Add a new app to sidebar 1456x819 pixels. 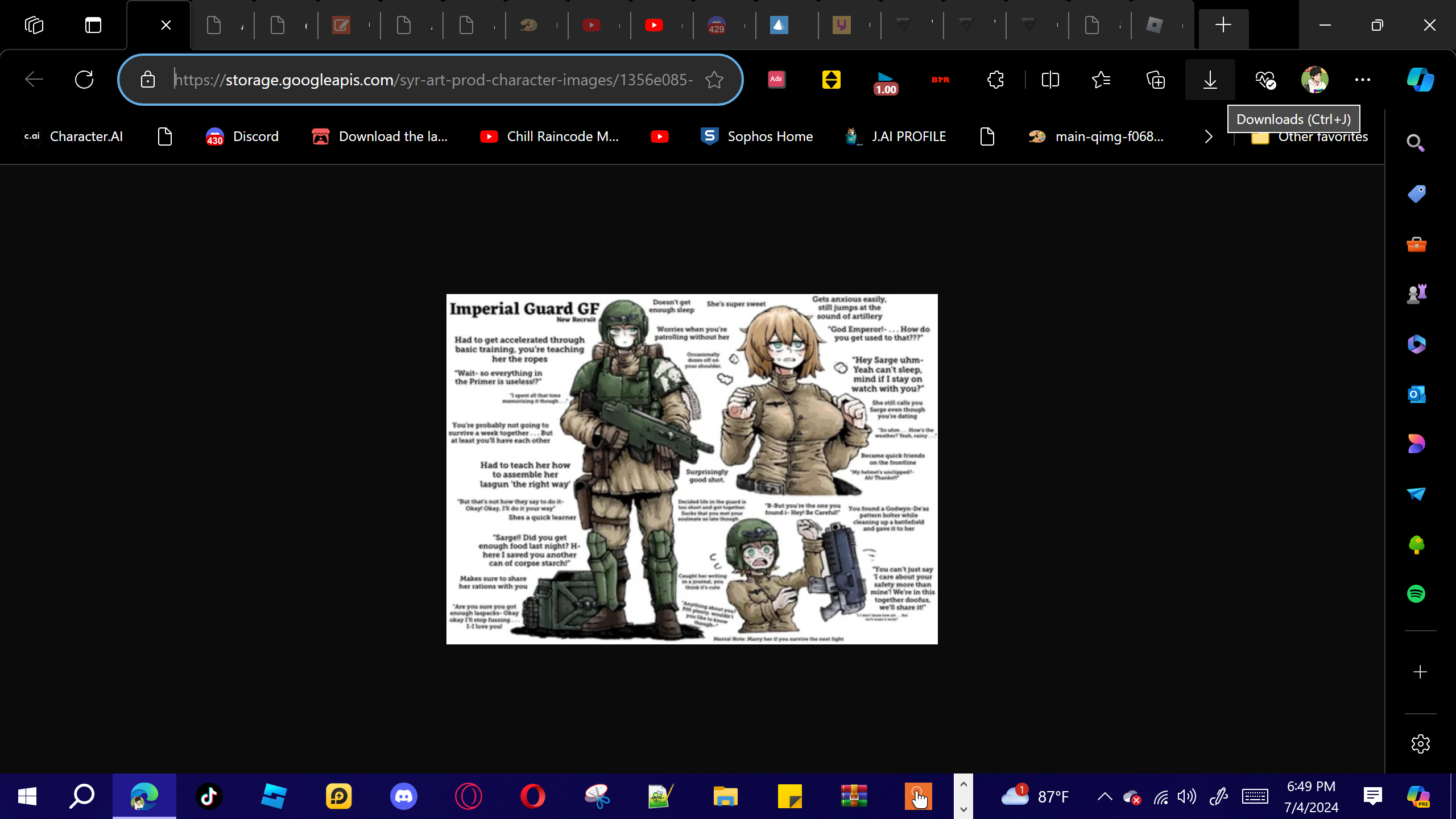[x=1420, y=672]
